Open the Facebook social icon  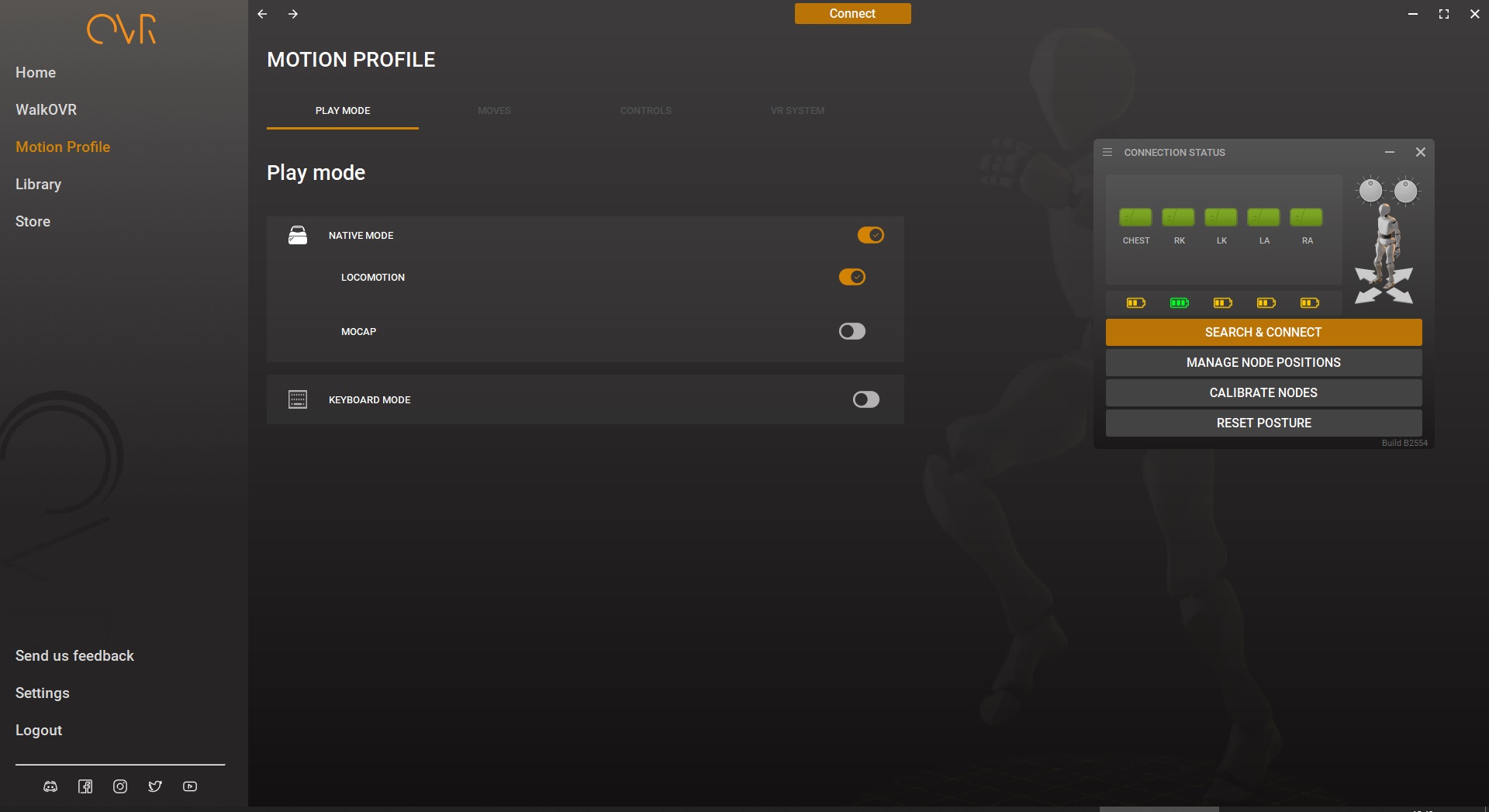(85, 786)
